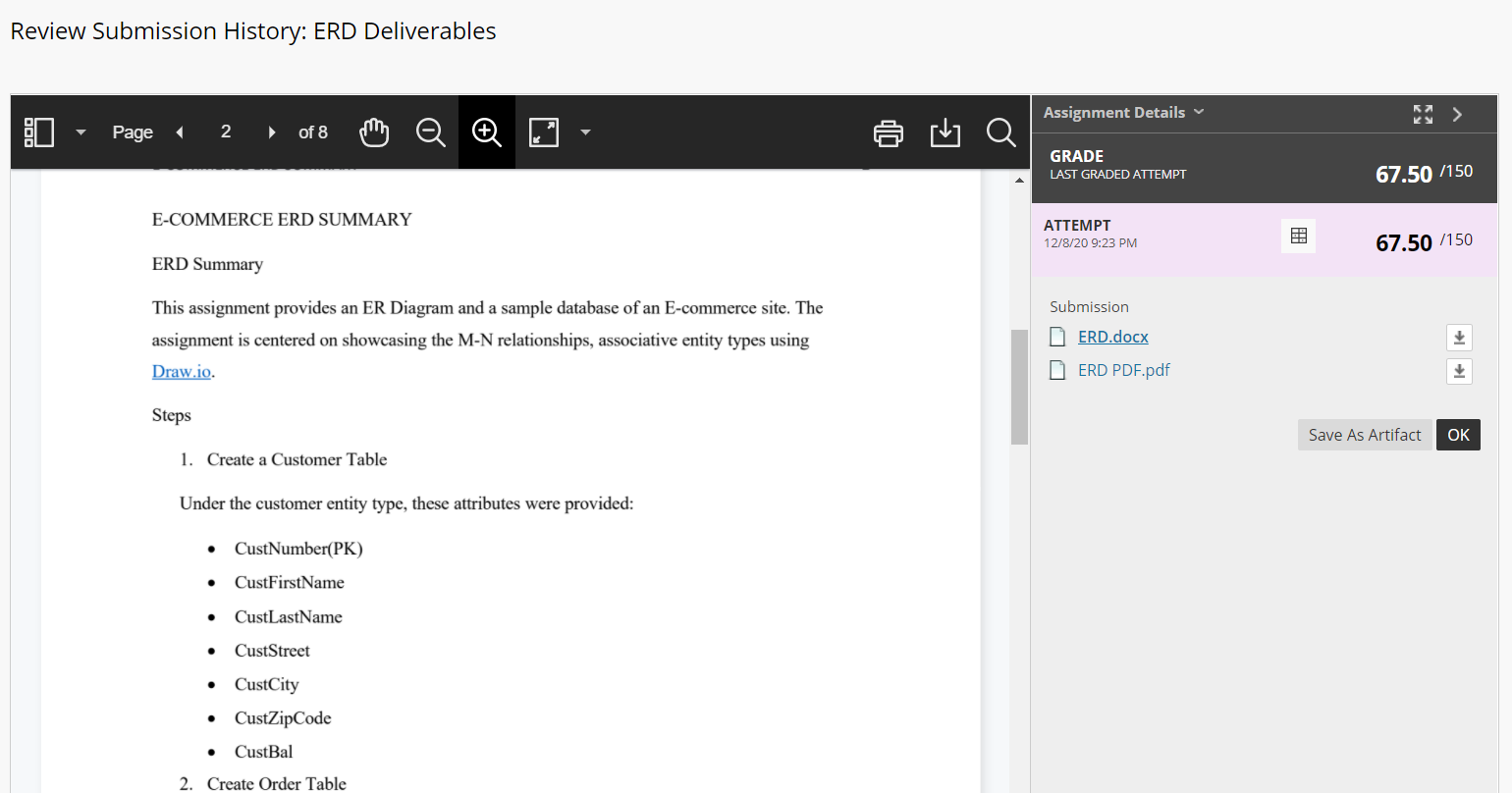
Task: Click the GRADE last graded attempt header
Action: click(x=1265, y=168)
